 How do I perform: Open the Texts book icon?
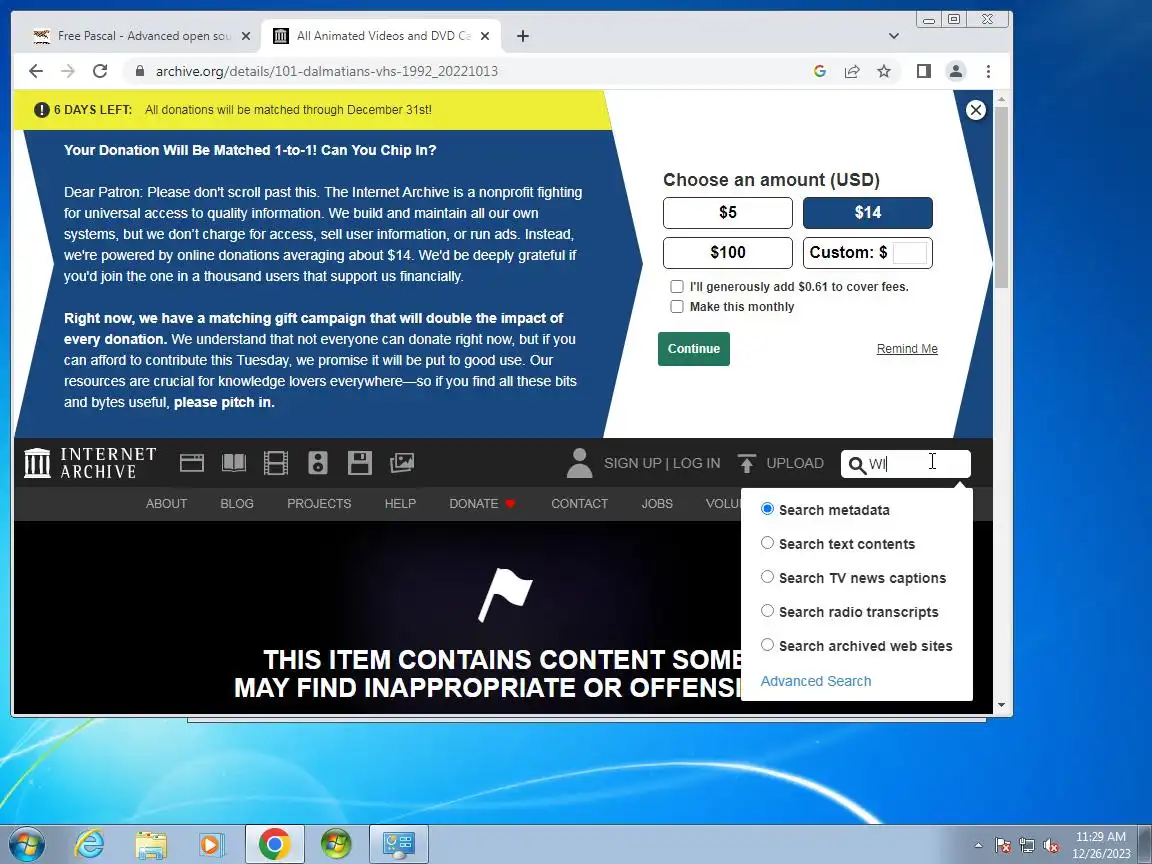point(234,463)
